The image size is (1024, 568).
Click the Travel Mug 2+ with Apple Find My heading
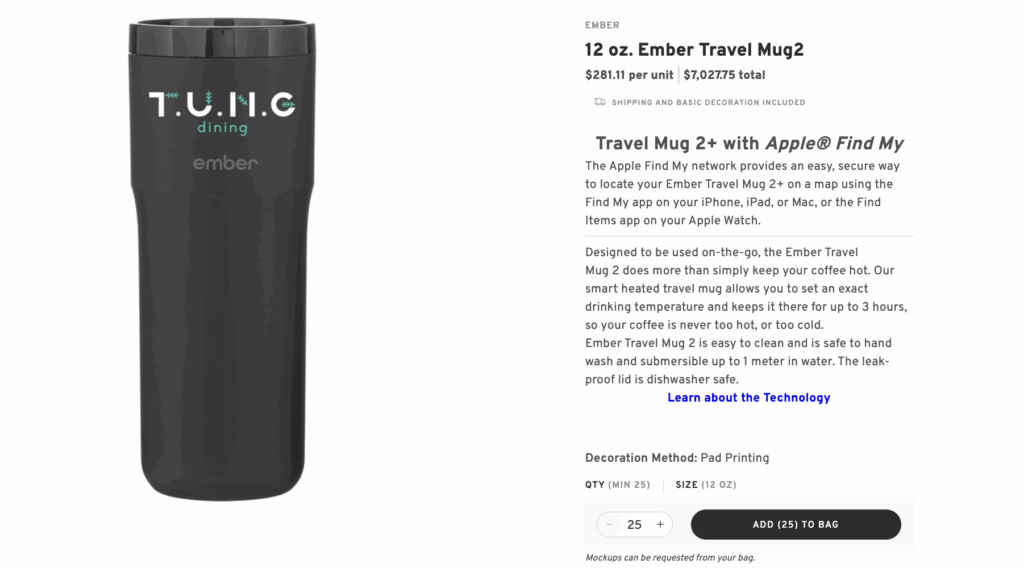click(749, 144)
